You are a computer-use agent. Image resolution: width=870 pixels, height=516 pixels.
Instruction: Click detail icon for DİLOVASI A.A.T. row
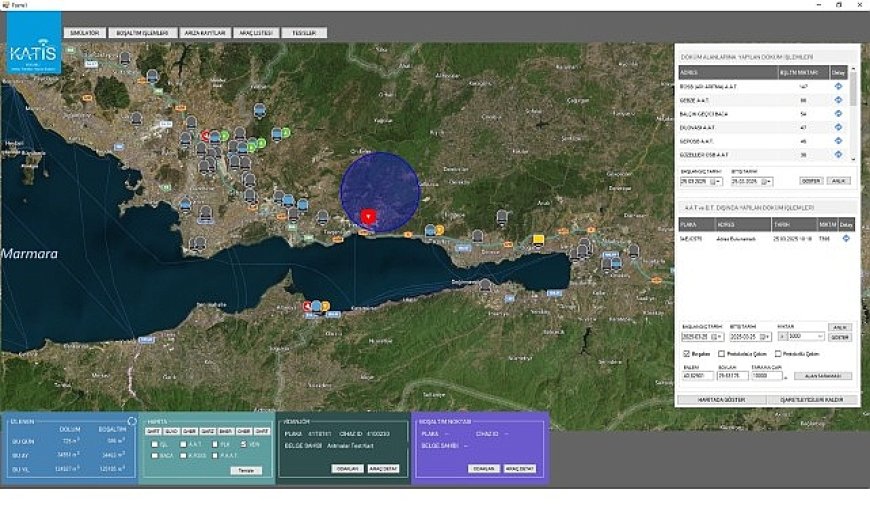[838, 127]
